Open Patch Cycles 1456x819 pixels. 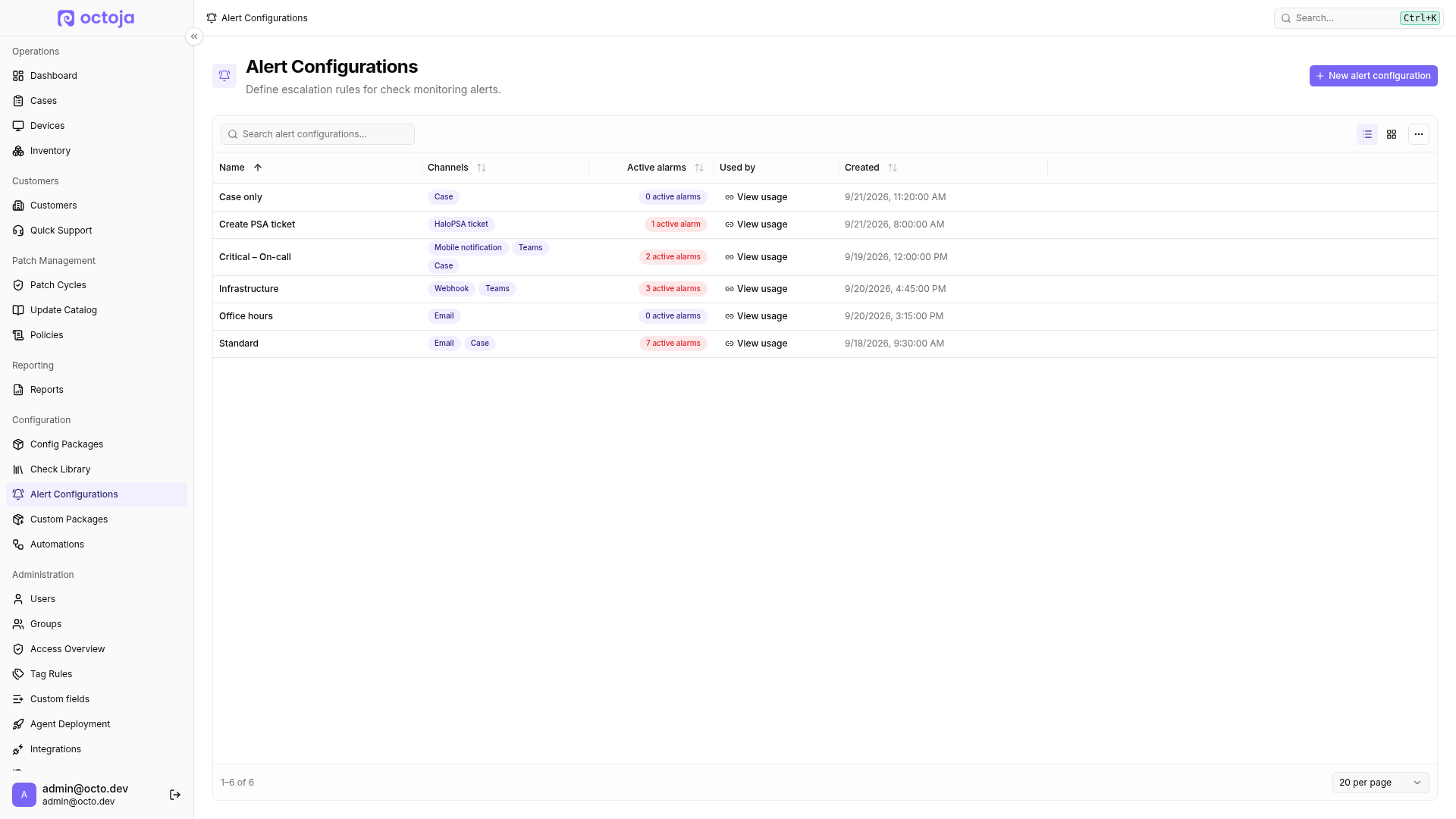(x=96, y=285)
